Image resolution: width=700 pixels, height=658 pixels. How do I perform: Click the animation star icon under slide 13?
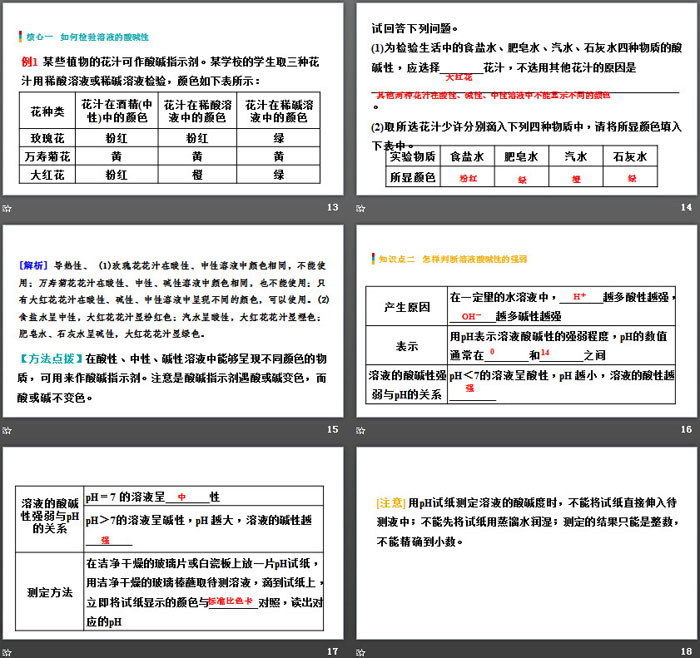click(x=8, y=207)
